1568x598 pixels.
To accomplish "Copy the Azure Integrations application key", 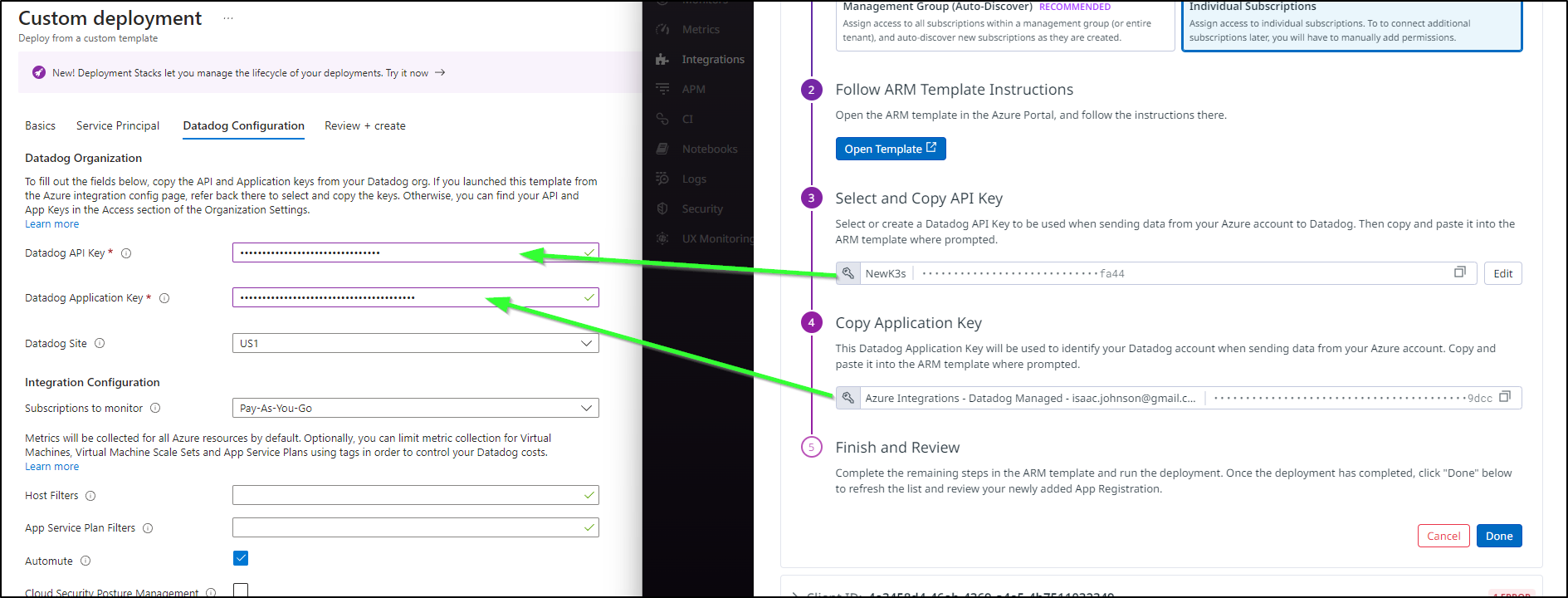I will tap(1505, 397).
